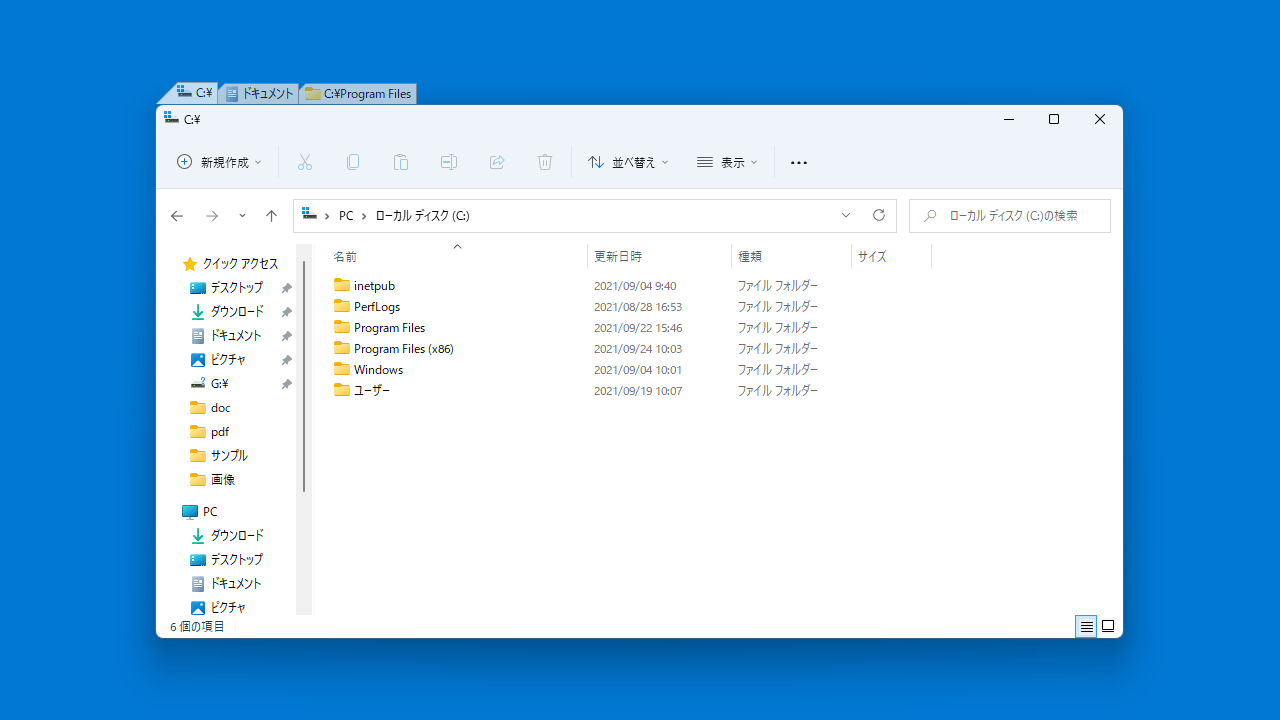Screen dimensions: 1280x720
Task: Select クイック アクセス in navigation pane
Action: coord(240,264)
